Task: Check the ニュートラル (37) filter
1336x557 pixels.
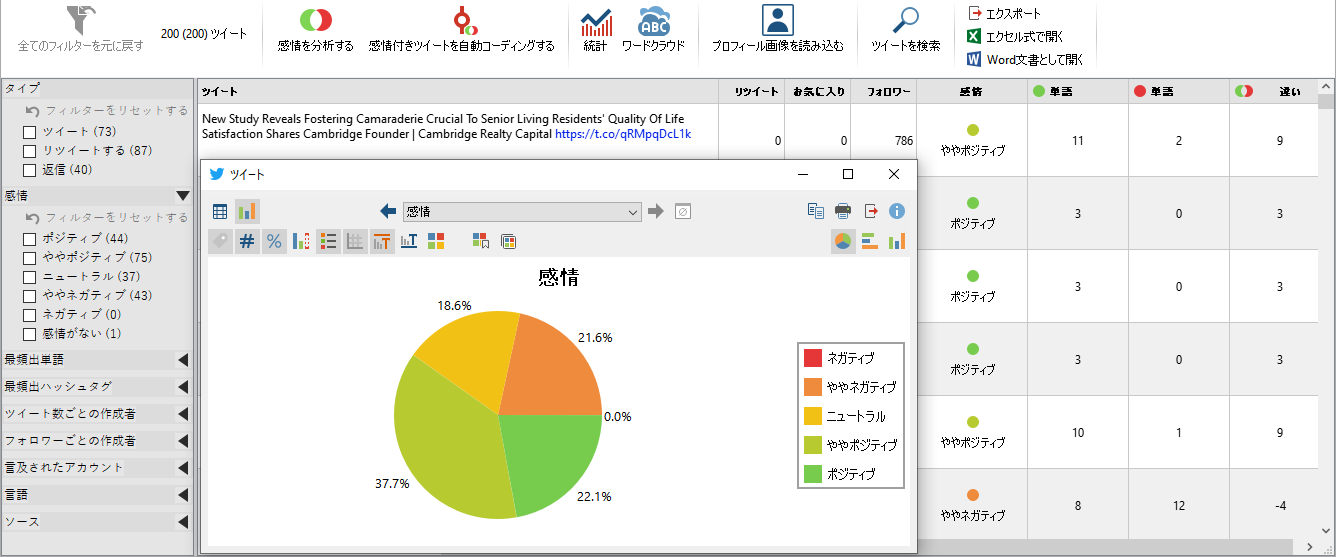Action: 30,277
